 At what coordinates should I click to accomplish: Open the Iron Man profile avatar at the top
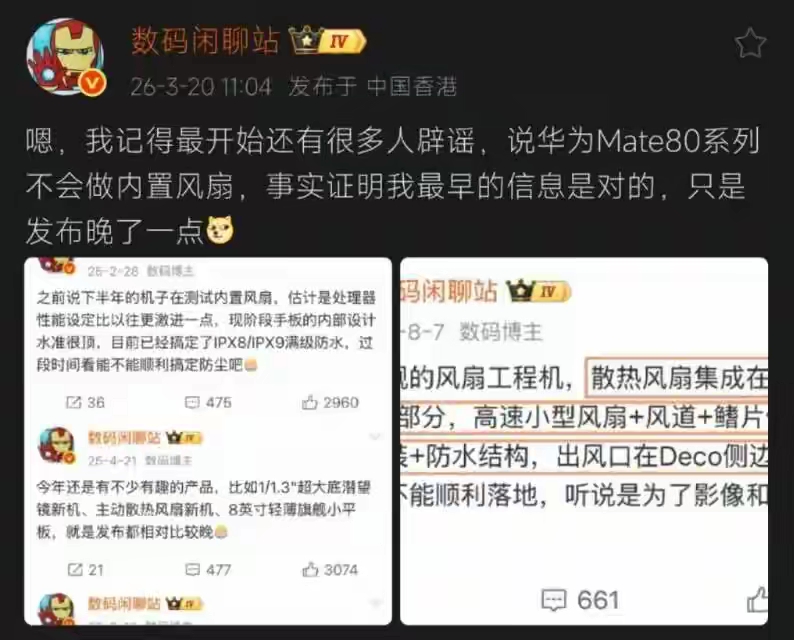point(65,56)
